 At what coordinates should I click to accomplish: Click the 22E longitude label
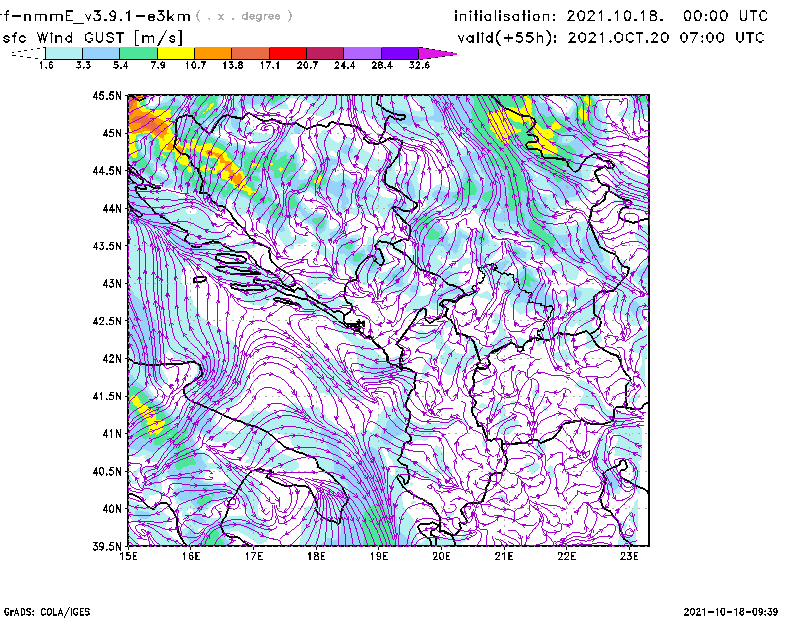coord(567,556)
